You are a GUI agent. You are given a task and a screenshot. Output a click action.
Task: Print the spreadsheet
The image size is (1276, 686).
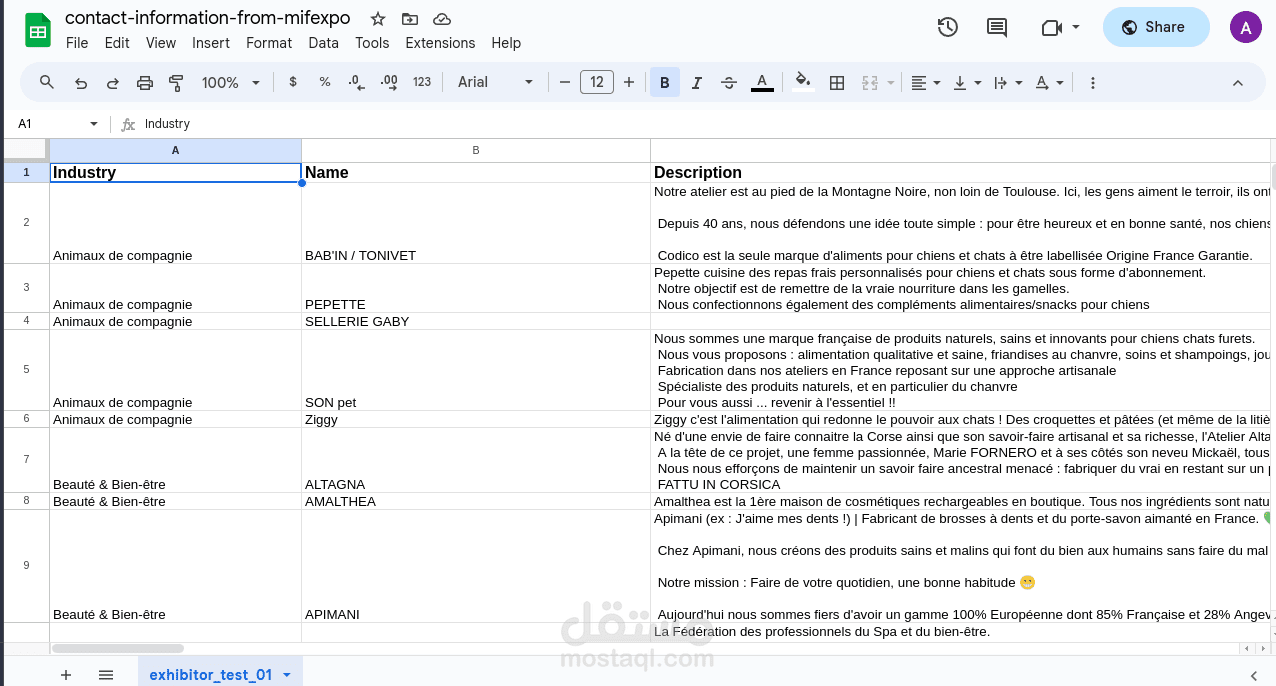click(145, 82)
